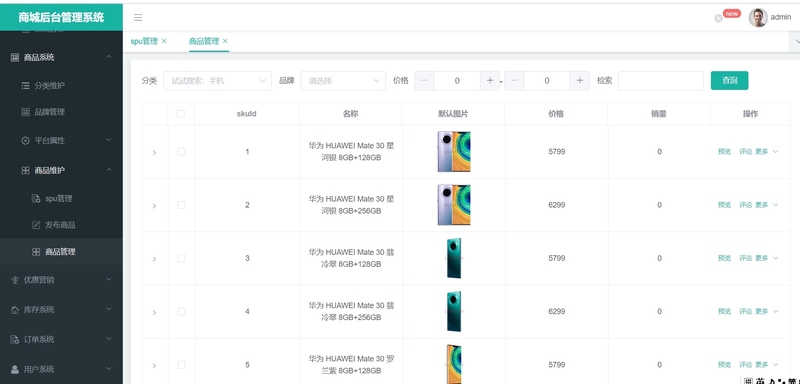Click the 品牌管理 icon in sidebar
Viewport: 800px width, 384px height.
tap(25, 112)
